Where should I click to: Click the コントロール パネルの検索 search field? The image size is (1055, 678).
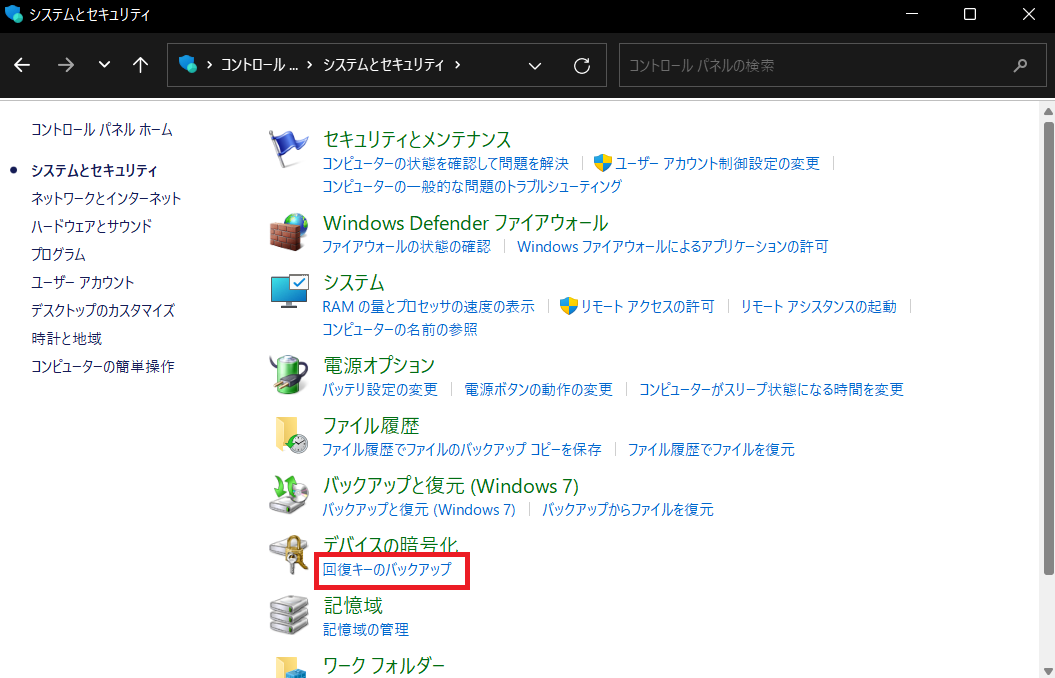point(832,65)
